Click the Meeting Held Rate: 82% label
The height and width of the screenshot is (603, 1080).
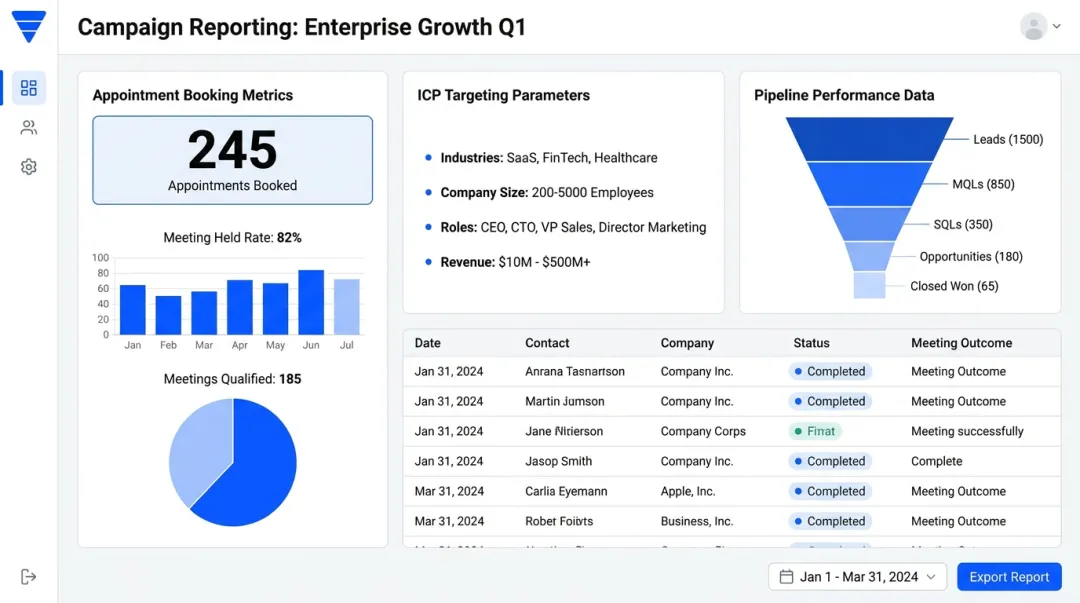232,238
